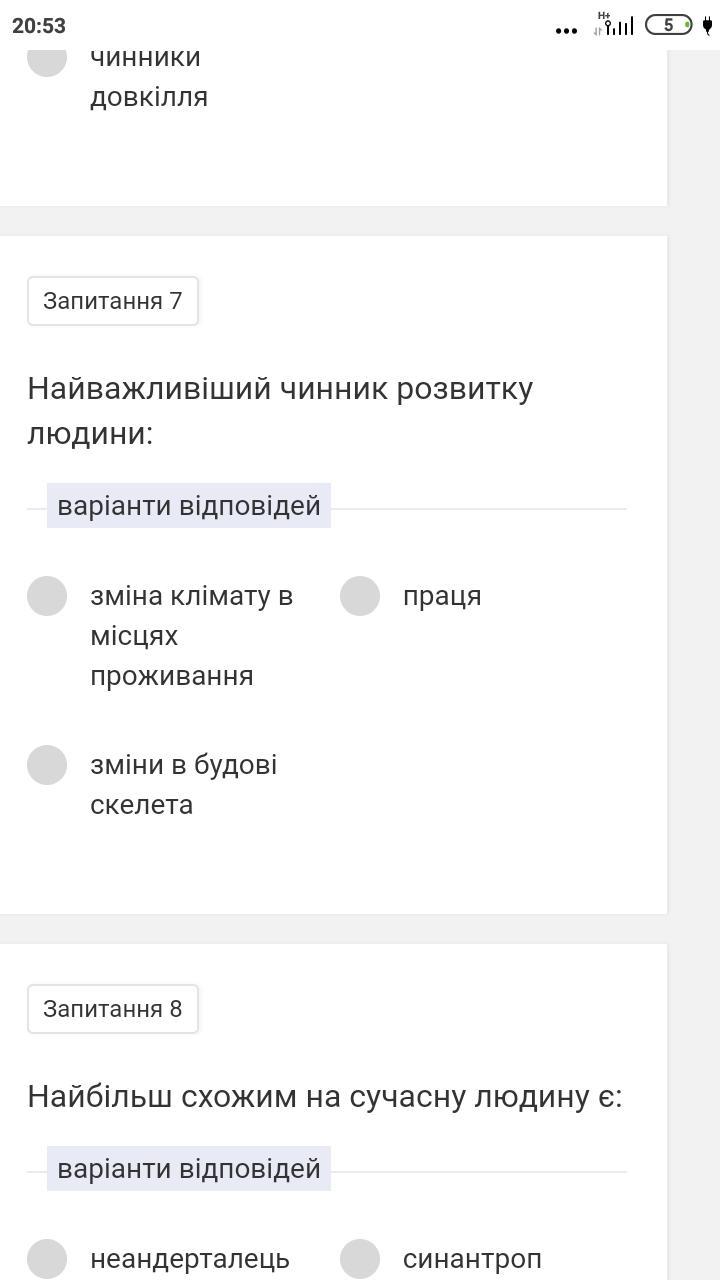Tap the "праця" answer text

tap(442, 596)
